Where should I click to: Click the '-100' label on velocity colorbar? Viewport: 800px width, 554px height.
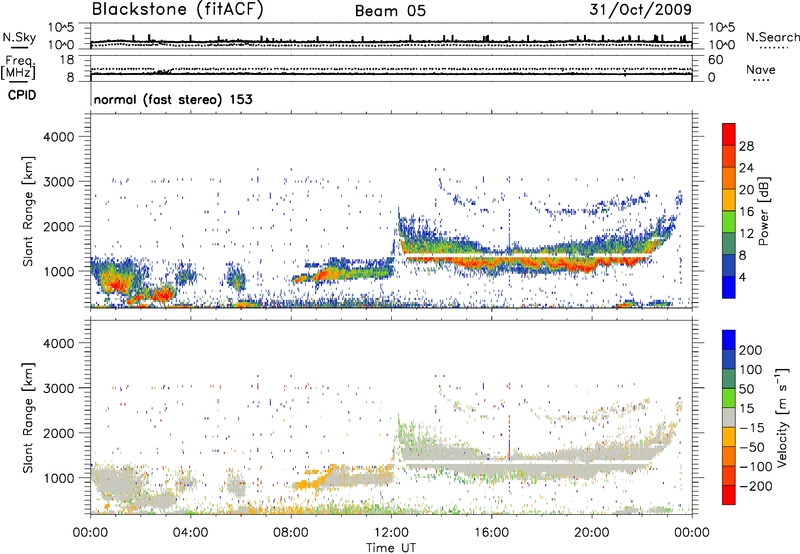(756, 467)
